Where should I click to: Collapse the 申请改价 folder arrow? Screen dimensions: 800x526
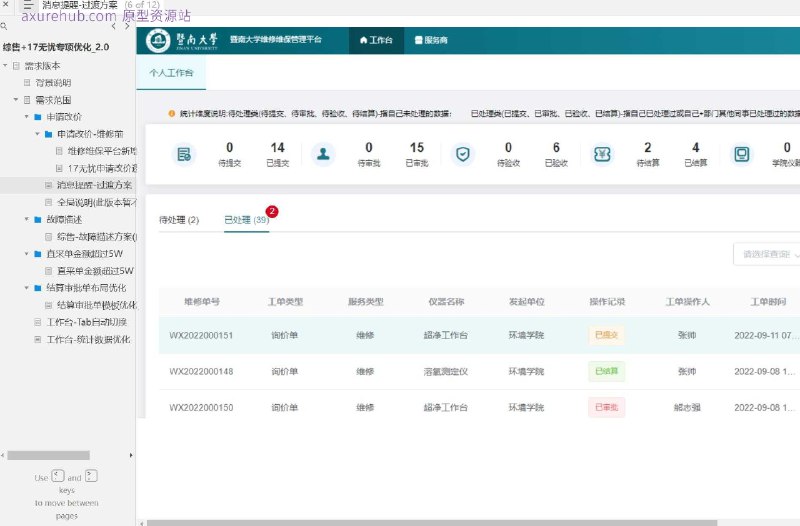27,117
